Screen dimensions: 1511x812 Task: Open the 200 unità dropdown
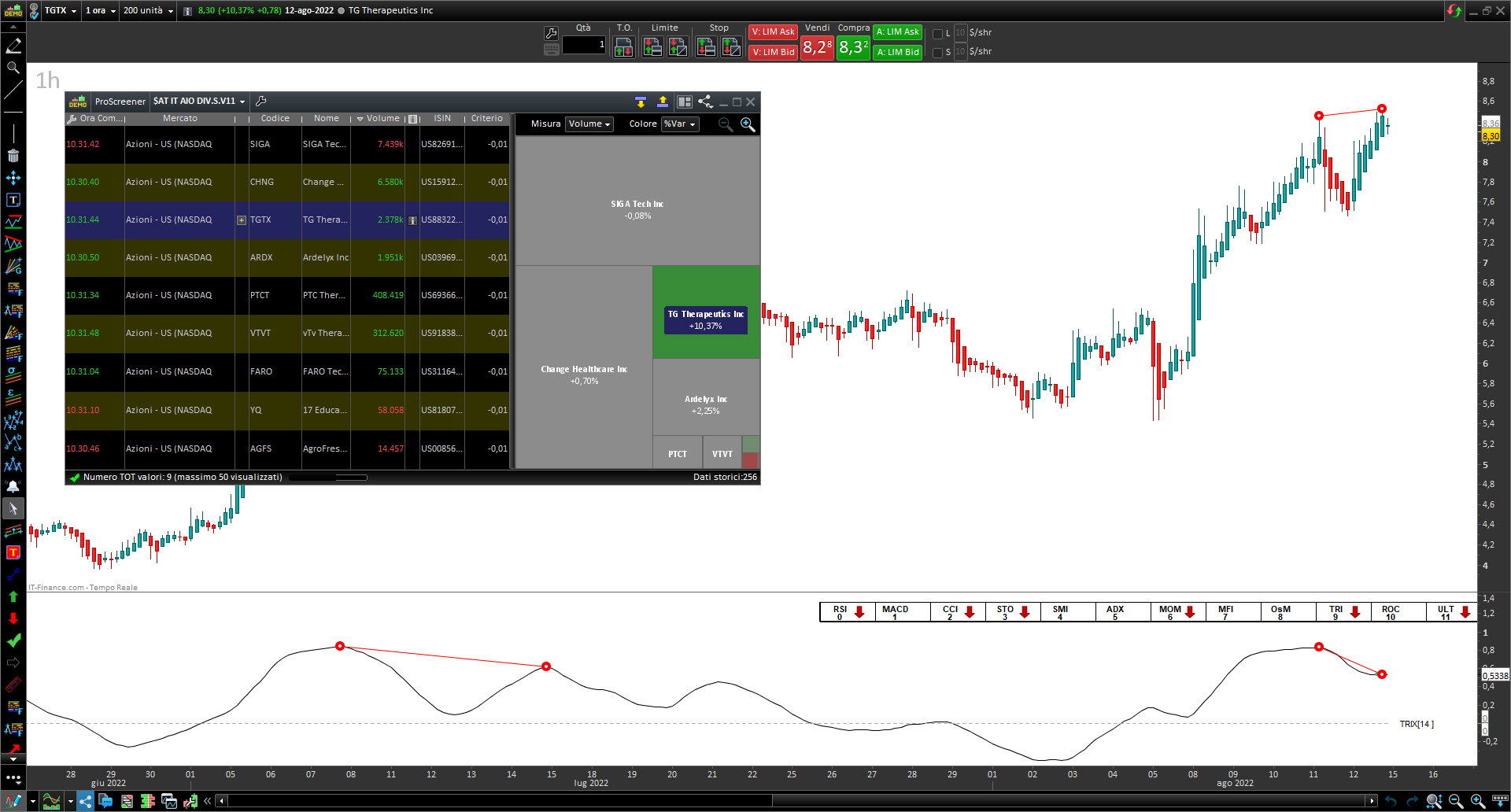click(x=148, y=10)
